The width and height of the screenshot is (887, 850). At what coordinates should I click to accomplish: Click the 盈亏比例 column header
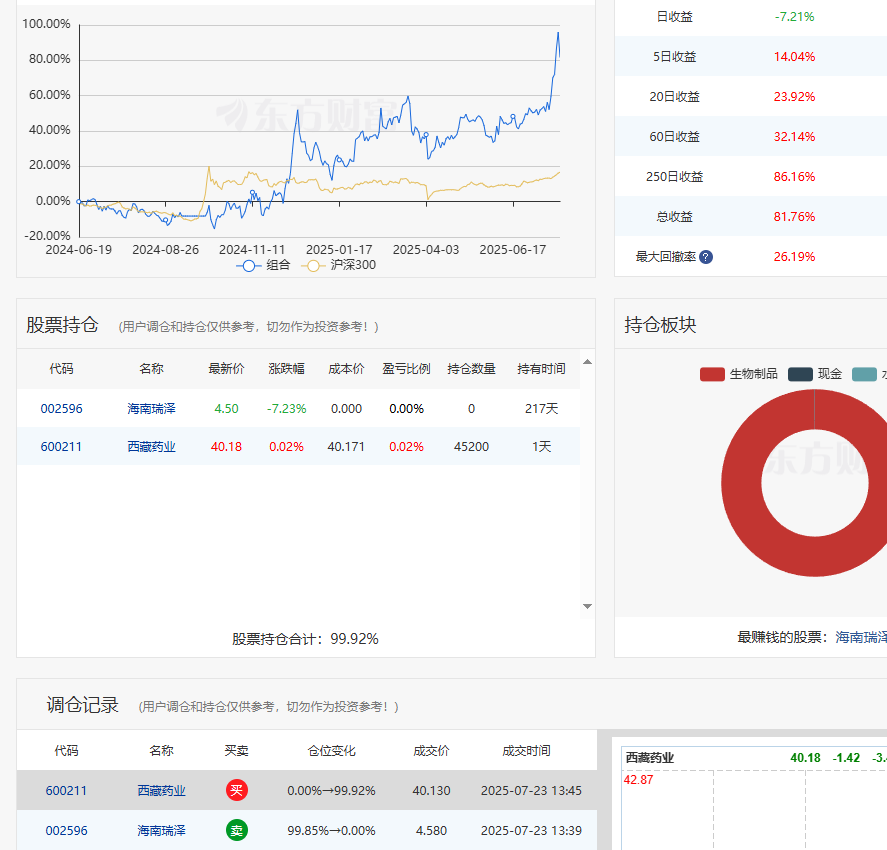tap(406, 369)
